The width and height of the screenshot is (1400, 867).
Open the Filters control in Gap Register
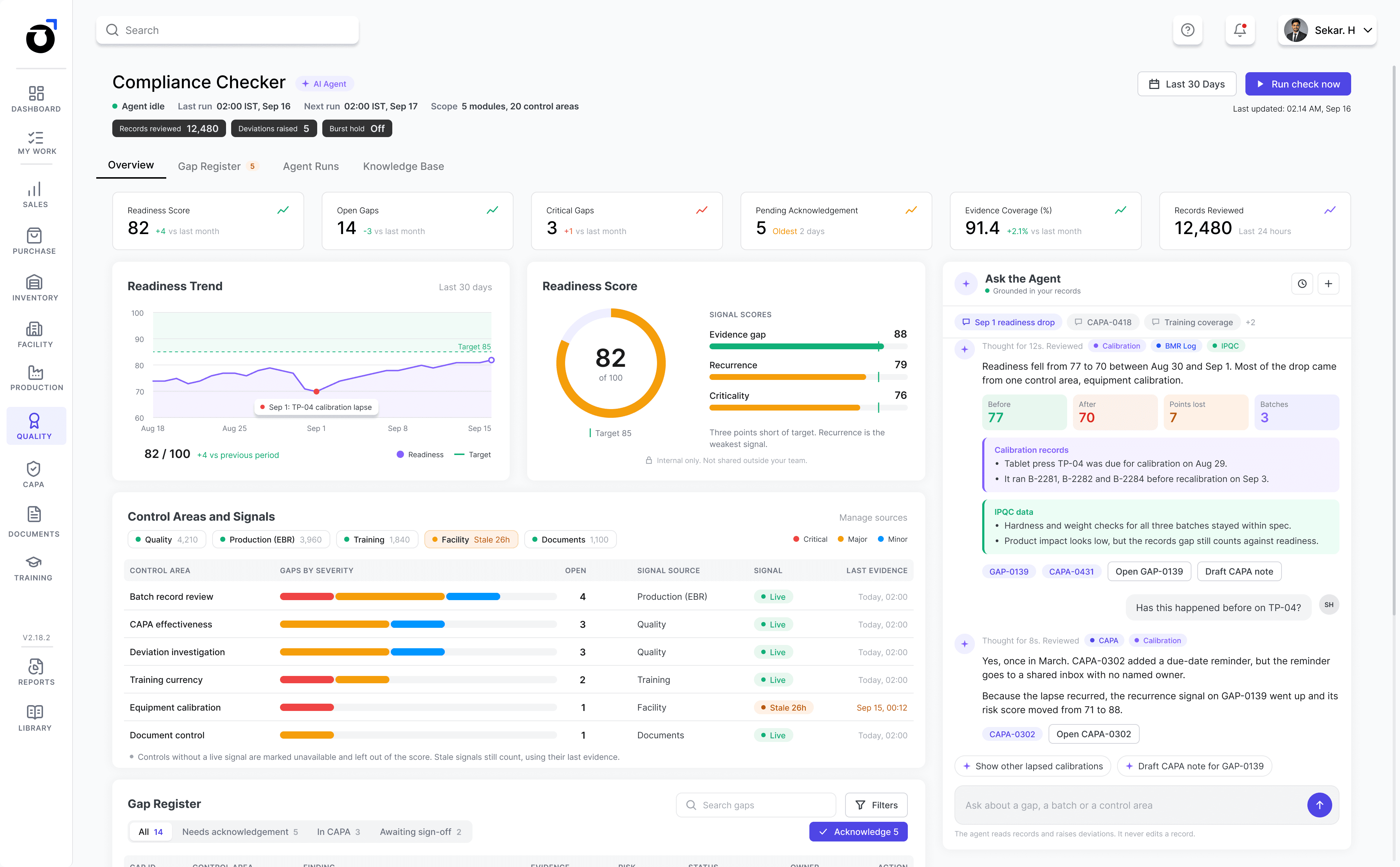(875, 805)
